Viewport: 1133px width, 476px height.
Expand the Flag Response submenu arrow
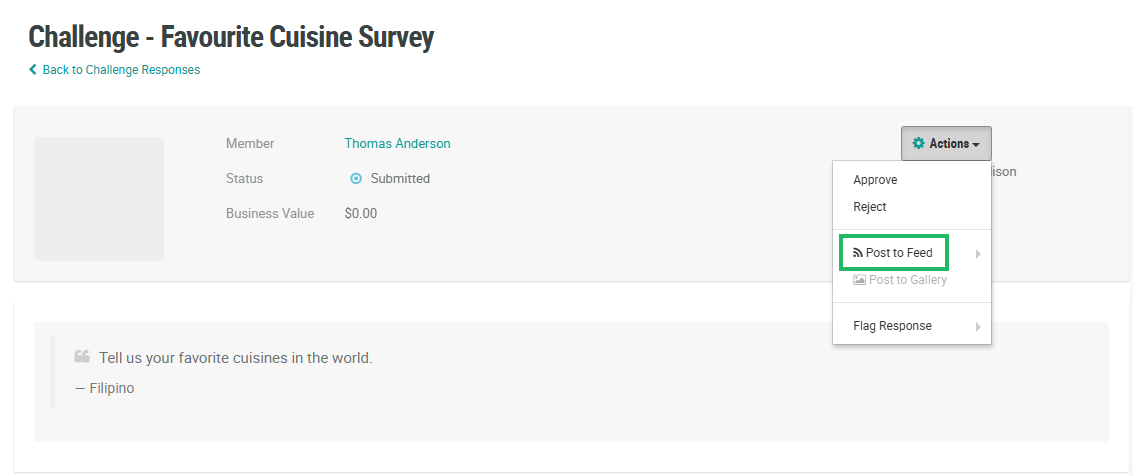click(x=978, y=327)
